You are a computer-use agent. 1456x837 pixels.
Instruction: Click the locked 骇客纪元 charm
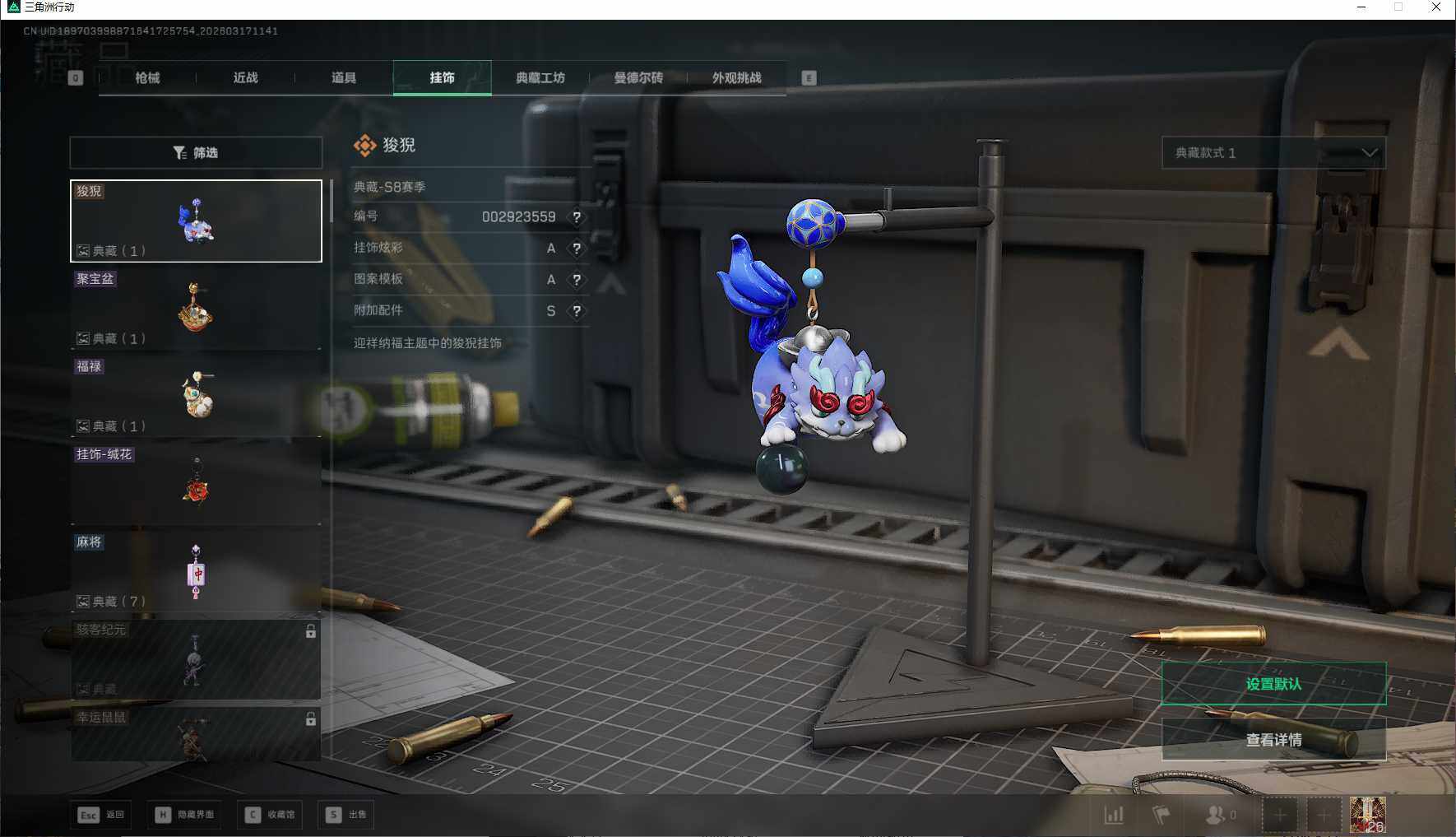[x=196, y=660]
